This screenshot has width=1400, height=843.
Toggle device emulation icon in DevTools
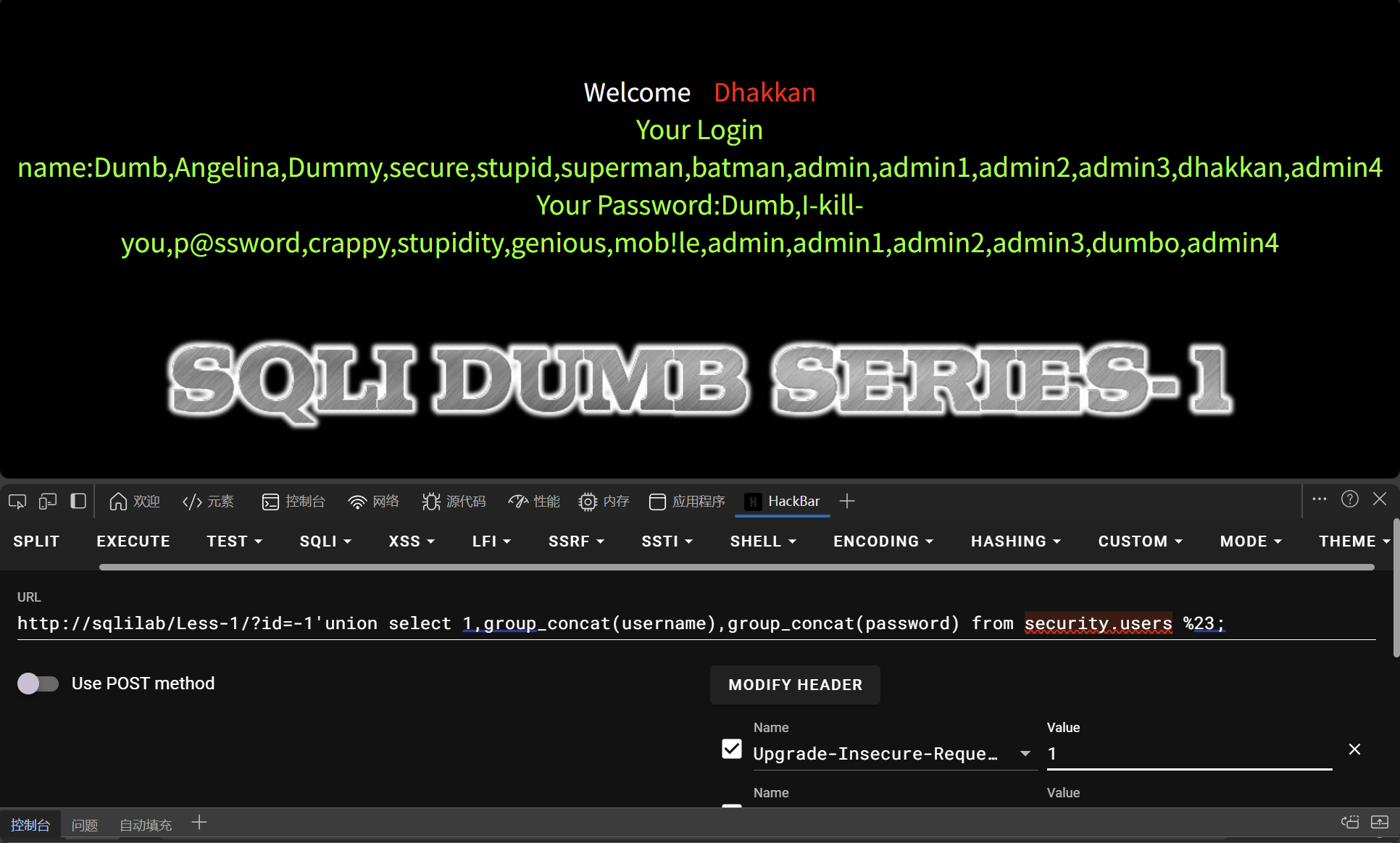[48, 501]
